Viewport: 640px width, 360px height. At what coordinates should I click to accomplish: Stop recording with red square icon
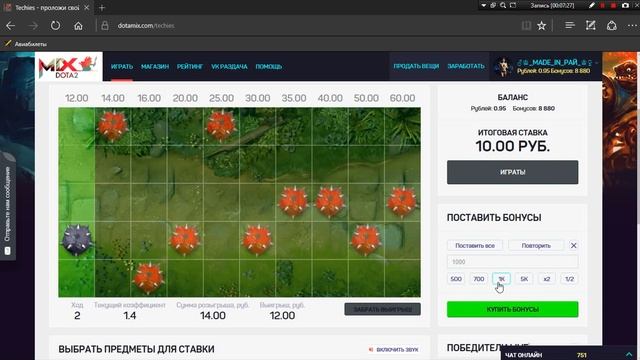[x=613, y=5]
